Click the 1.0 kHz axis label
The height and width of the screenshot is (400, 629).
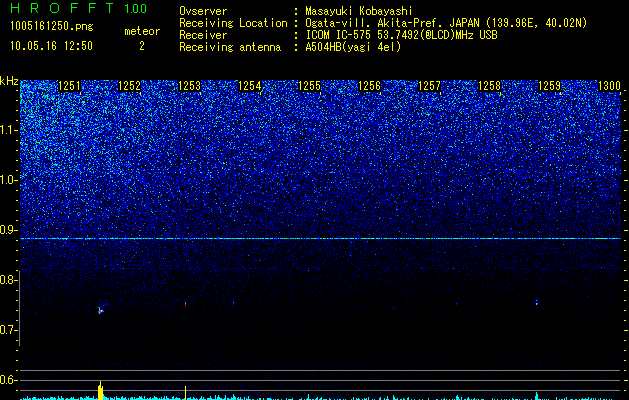(x=8, y=180)
